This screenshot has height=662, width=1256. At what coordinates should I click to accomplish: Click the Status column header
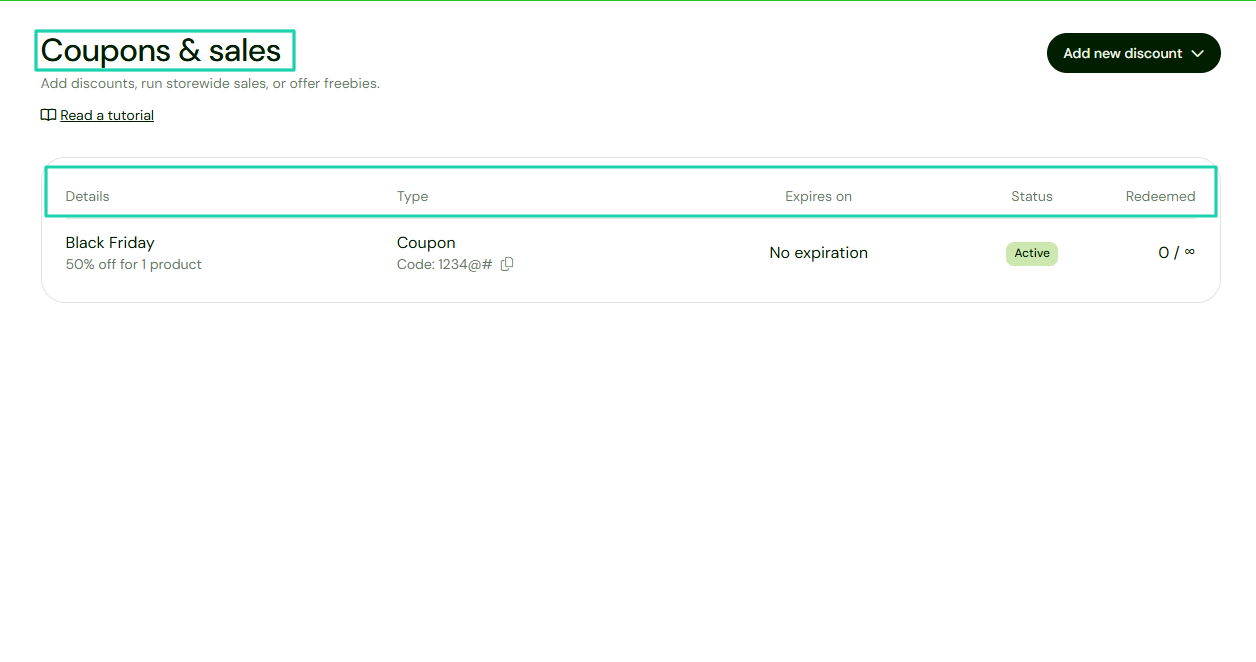click(x=1032, y=196)
